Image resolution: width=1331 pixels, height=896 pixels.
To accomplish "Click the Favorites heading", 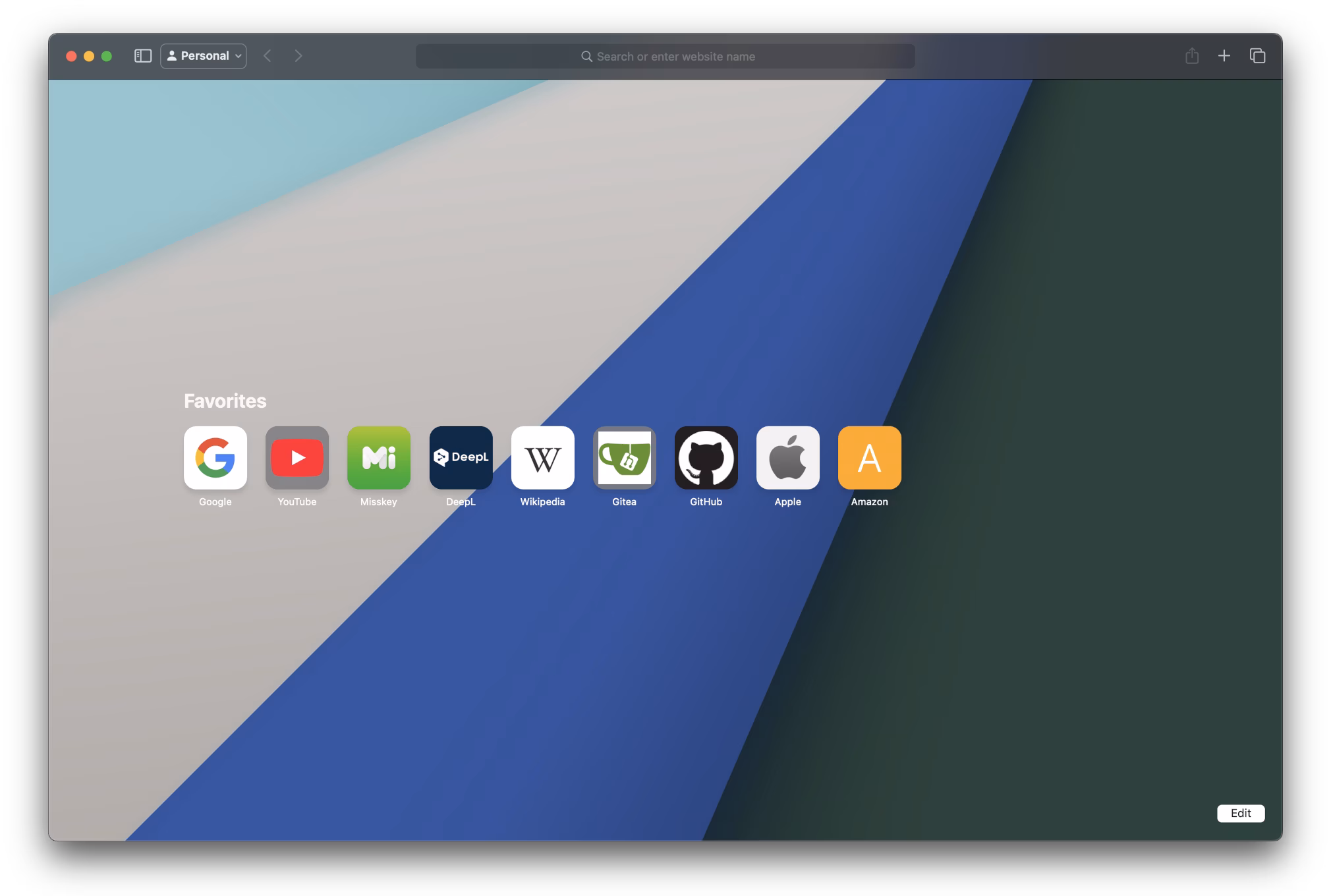I will 225,401.
